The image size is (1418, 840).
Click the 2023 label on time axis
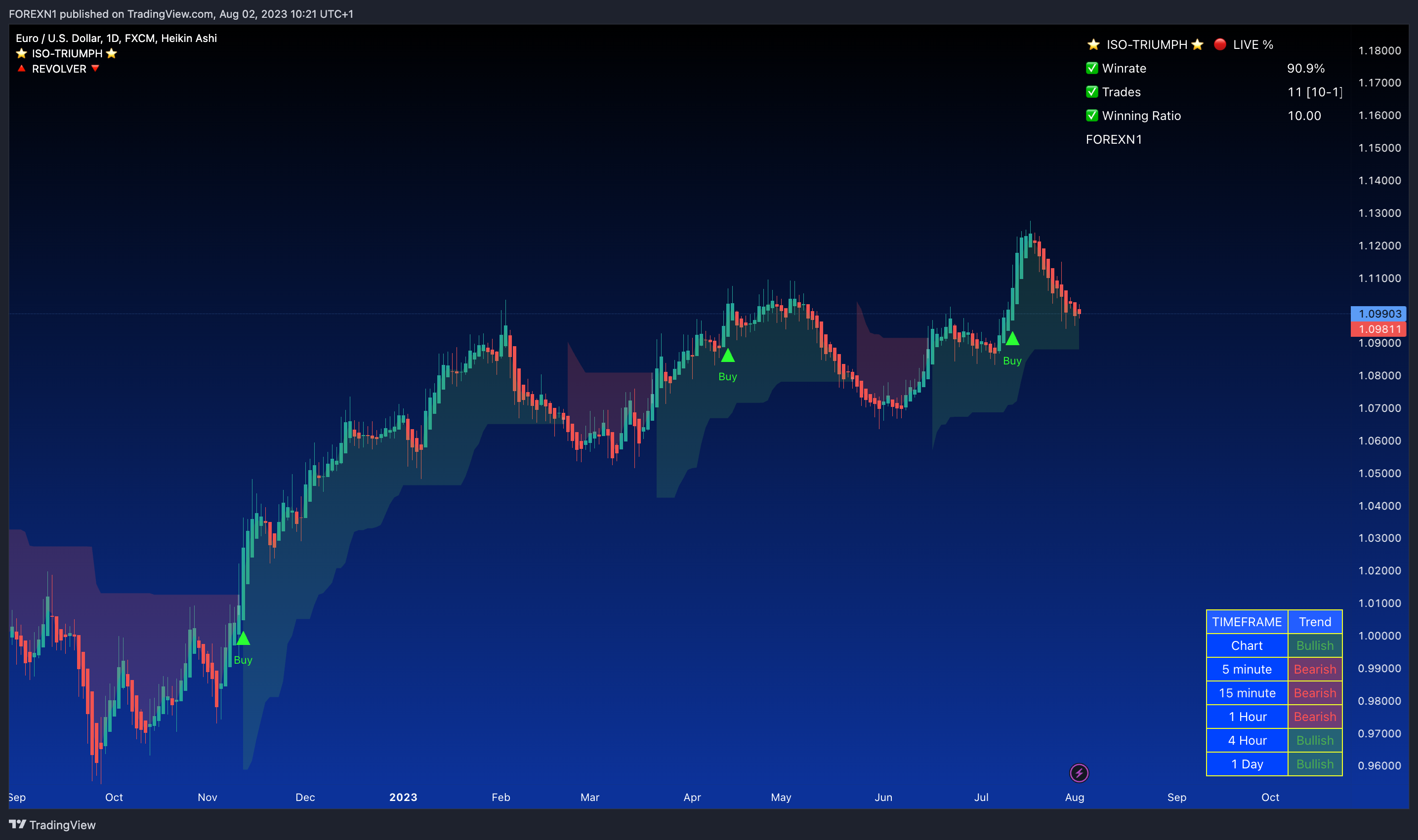(x=403, y=797)
